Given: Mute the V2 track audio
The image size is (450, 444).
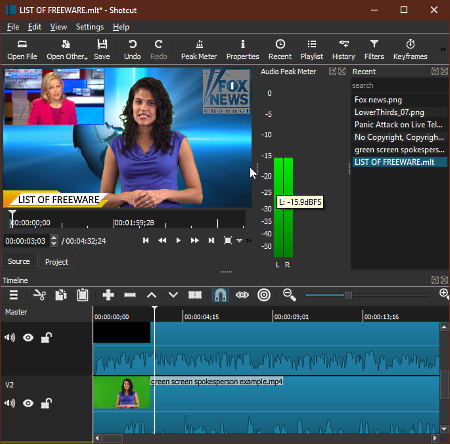Looking at the screenshot, I should pyautogui.click(x=10, y=403).
